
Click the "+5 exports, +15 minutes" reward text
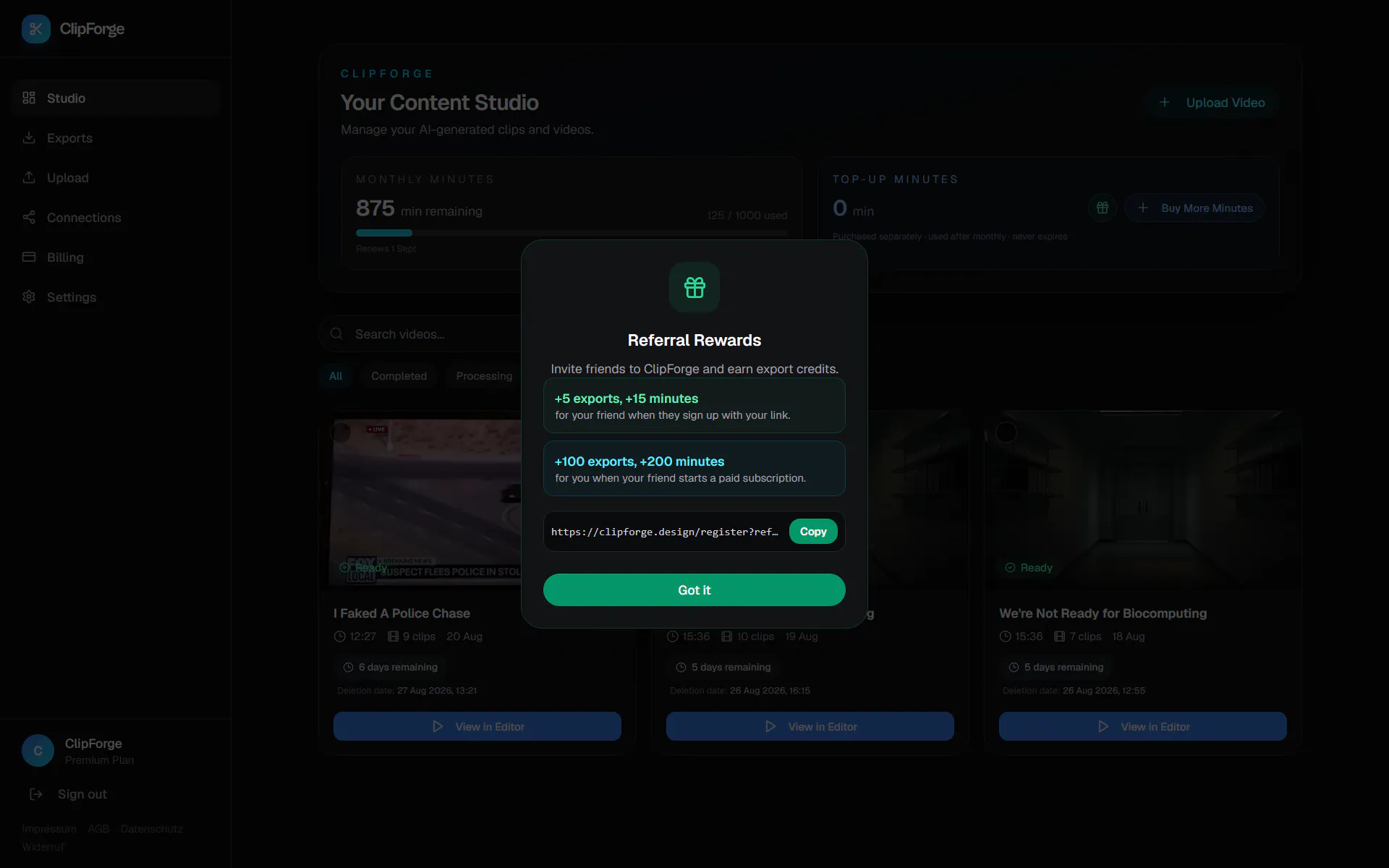pos(626,399)
